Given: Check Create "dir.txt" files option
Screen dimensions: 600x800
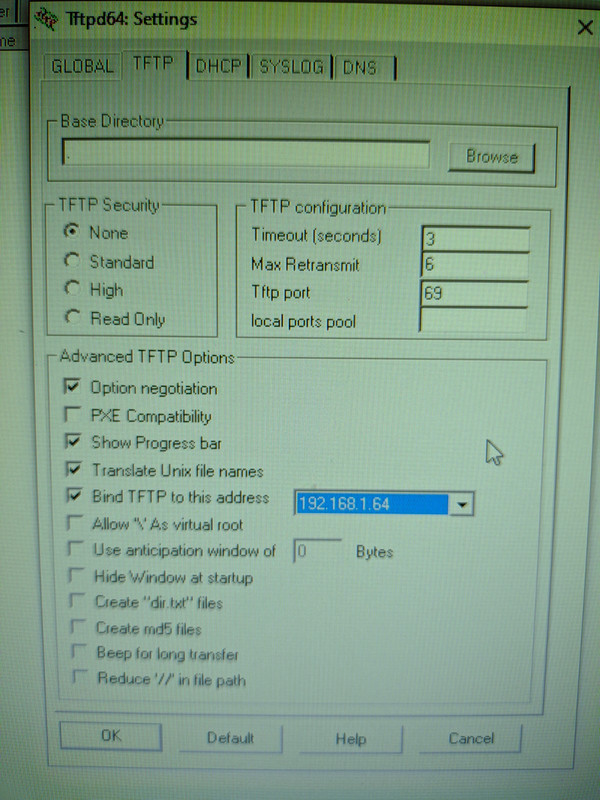Looking at the screenshot, I should pos(78,601).
